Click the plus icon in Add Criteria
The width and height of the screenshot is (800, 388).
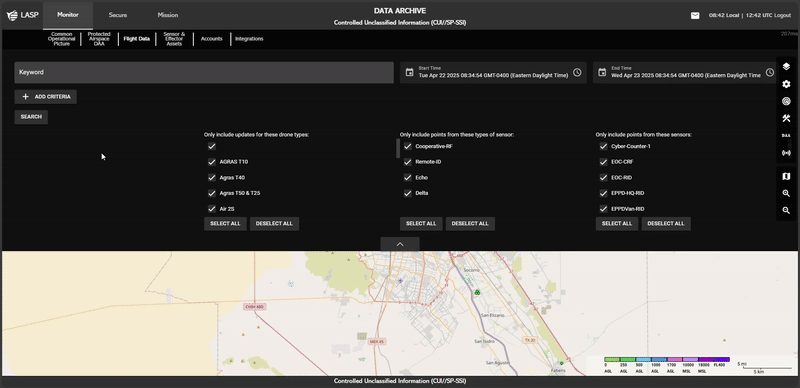click(26, 96)
